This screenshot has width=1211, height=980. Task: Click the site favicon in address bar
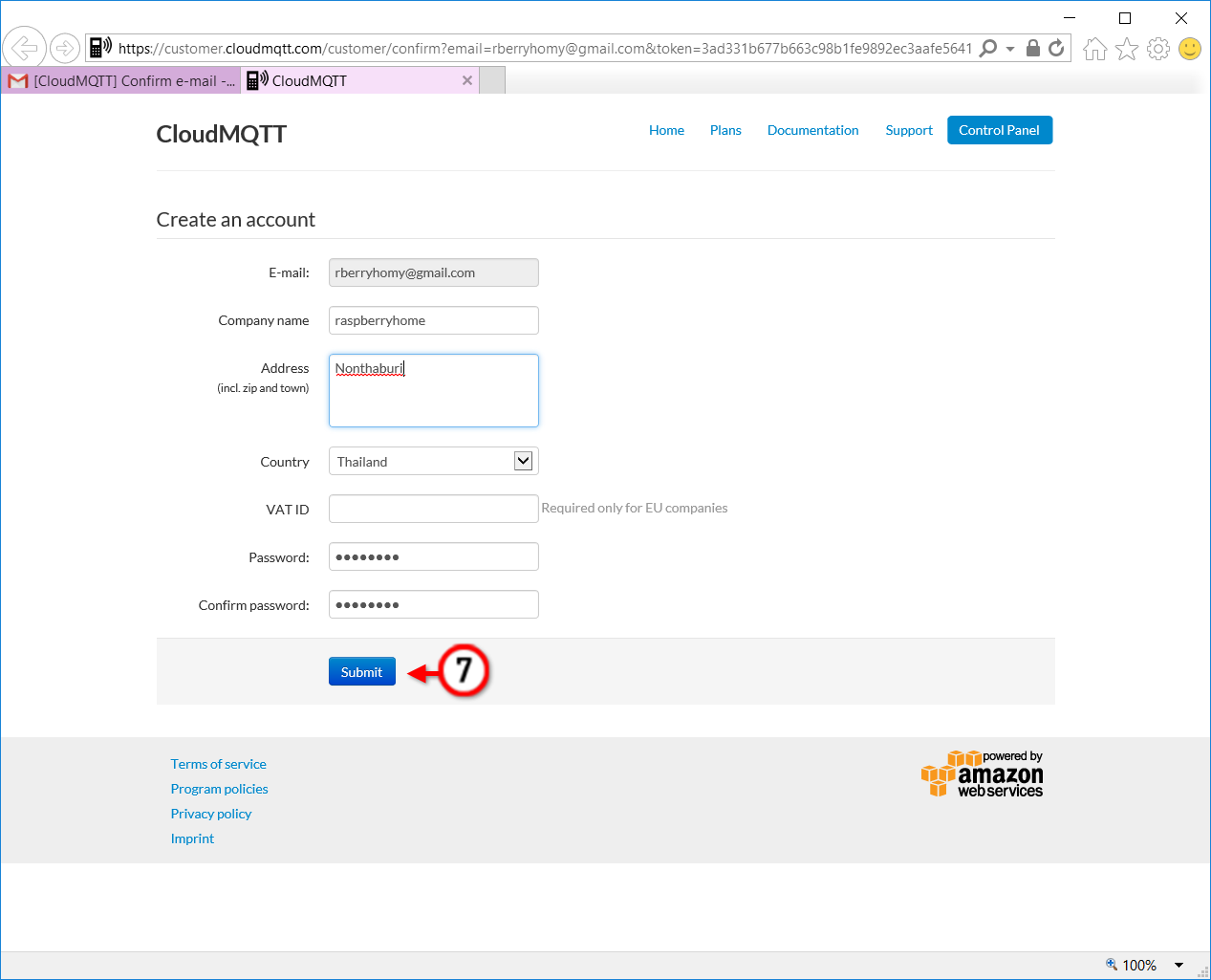point(100,47)
